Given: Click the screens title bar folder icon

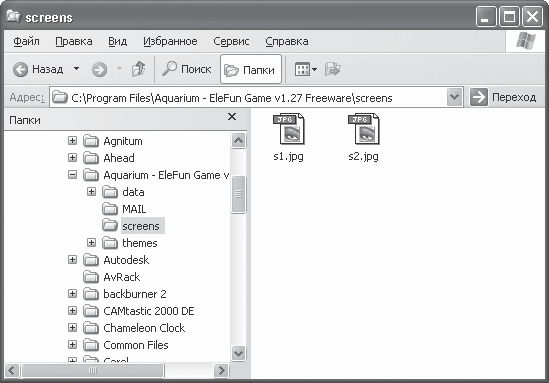Looking at the screenshot, I should pyautogui.click(x=13, y=16).
